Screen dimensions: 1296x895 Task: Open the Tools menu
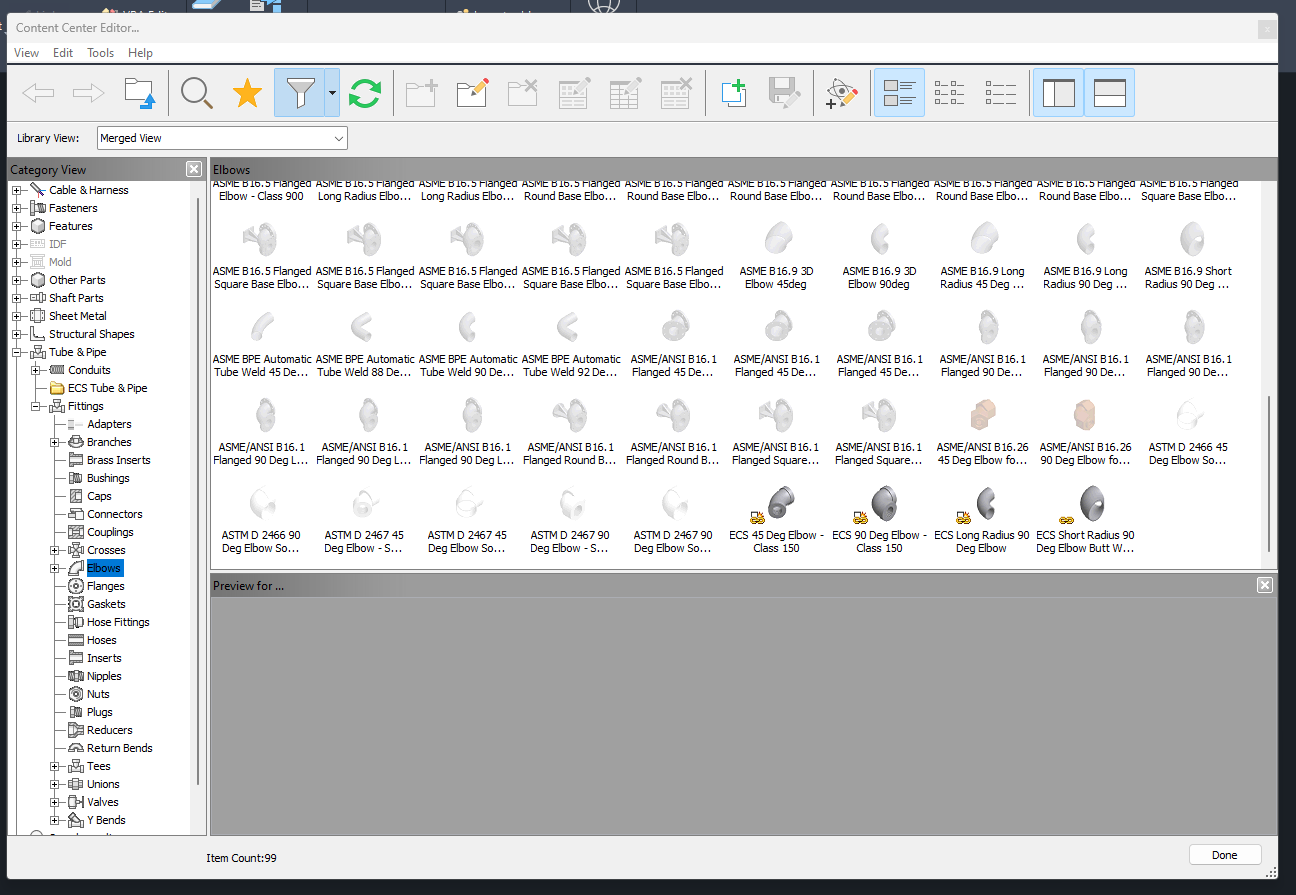(x=100, y=52)
